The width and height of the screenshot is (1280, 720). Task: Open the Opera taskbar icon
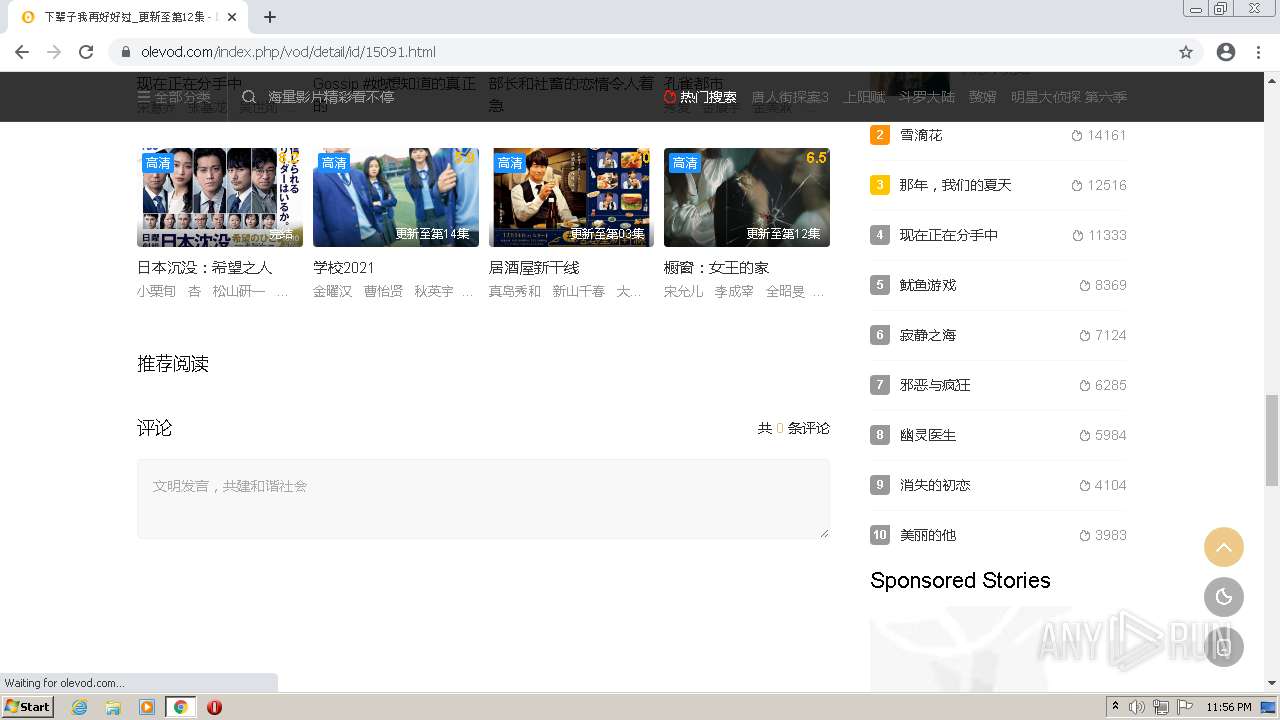214,707
